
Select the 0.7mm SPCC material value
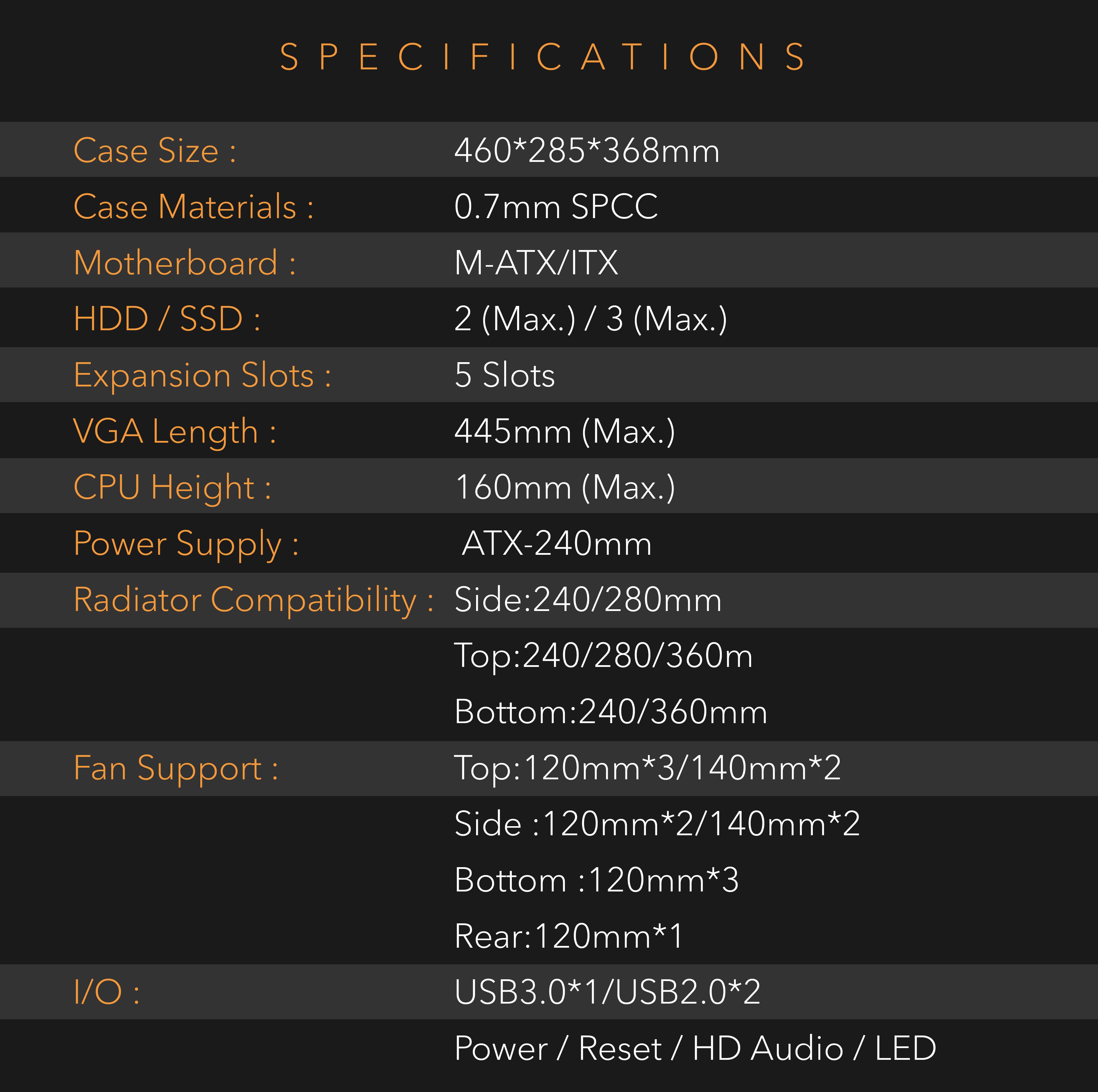coord(556,206)
